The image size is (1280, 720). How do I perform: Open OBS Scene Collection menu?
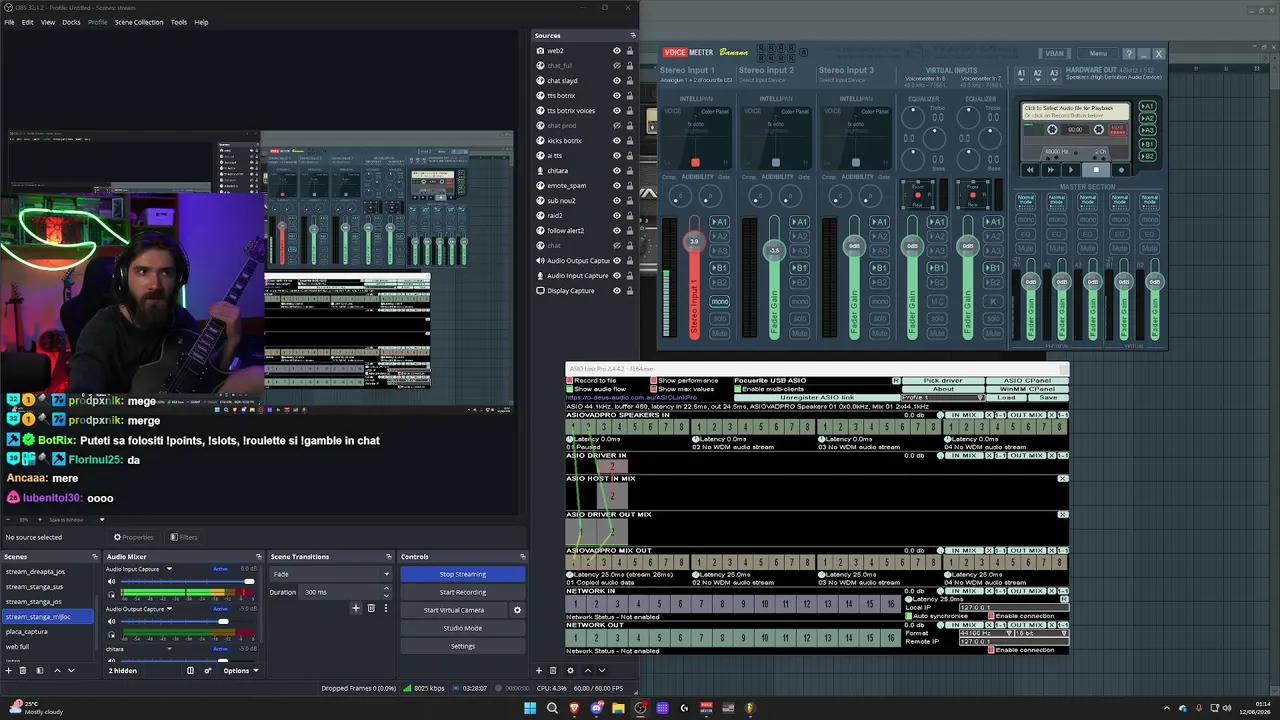click(x=139, y=22)
